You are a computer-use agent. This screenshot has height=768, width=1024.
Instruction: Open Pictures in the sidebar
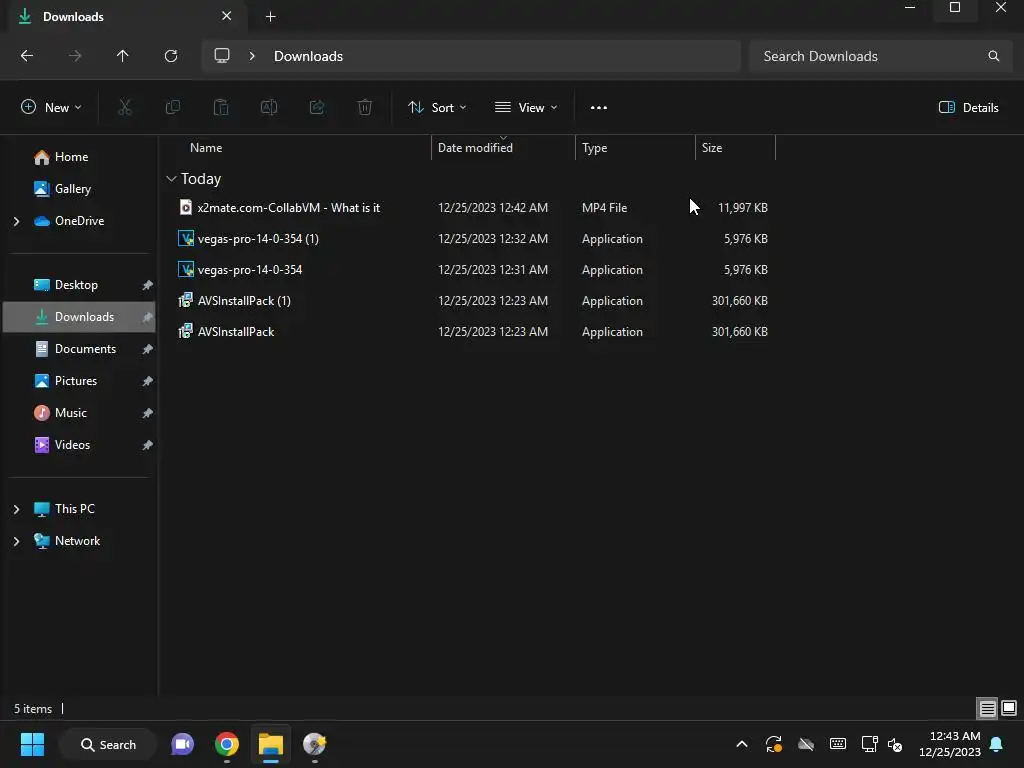[76, 381]
